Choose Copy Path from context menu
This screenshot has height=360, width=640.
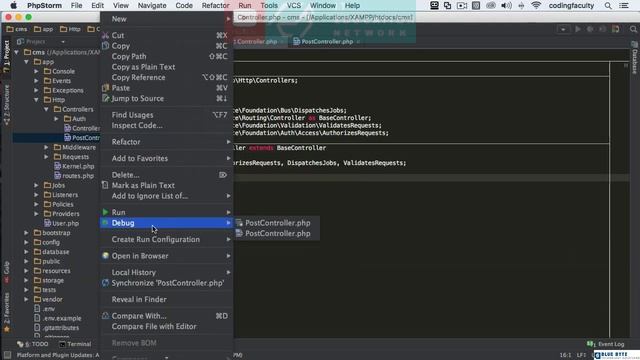167,56
